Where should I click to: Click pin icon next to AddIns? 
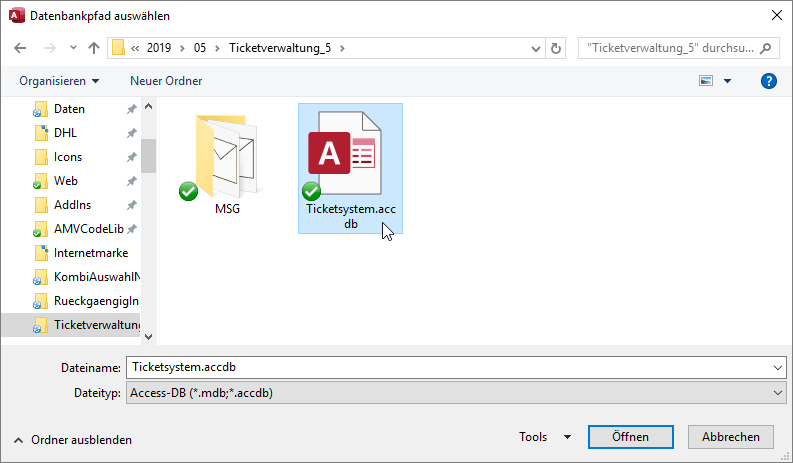tap(131, 205)
